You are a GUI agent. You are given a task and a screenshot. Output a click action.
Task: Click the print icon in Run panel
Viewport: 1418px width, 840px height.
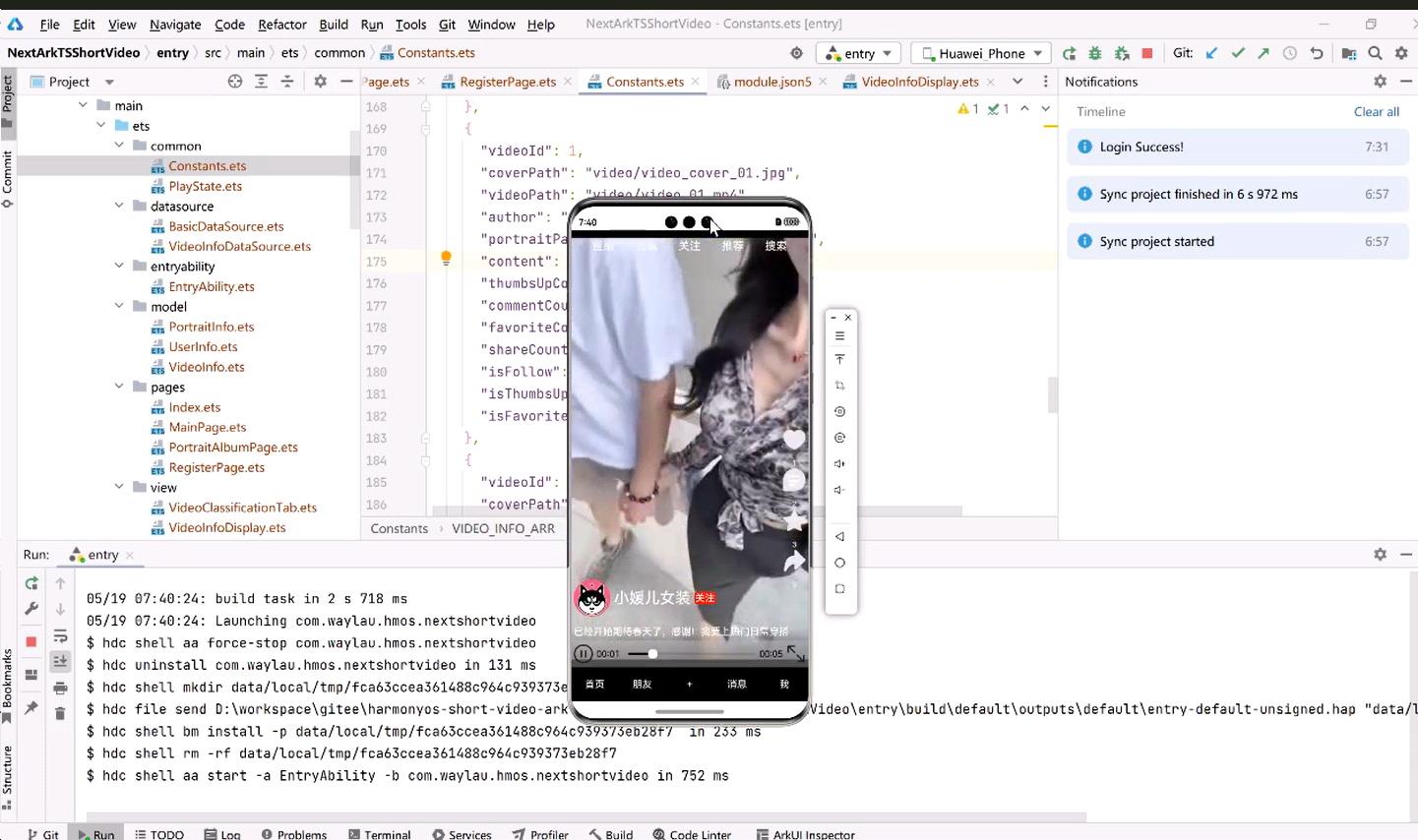(60, 688)
